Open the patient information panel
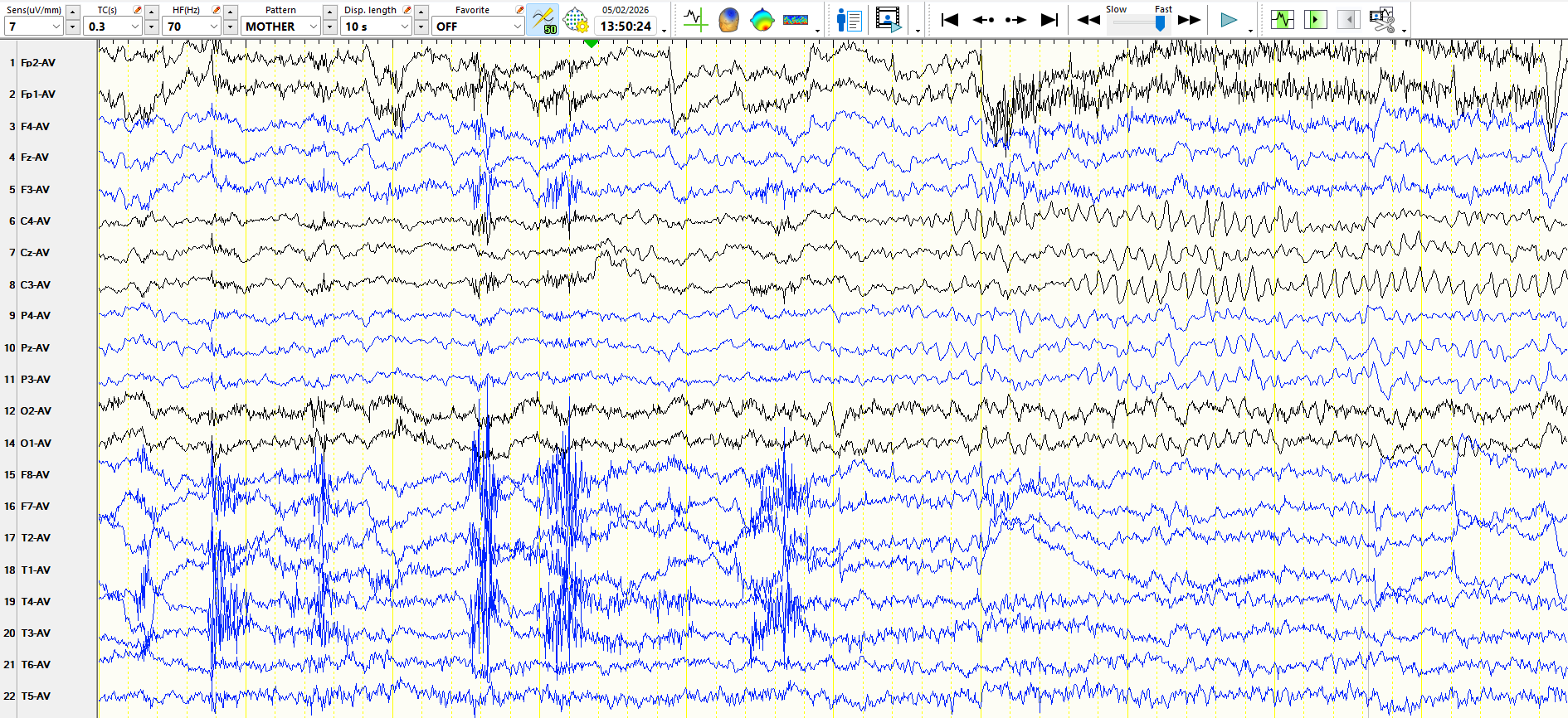 point(849,19)
